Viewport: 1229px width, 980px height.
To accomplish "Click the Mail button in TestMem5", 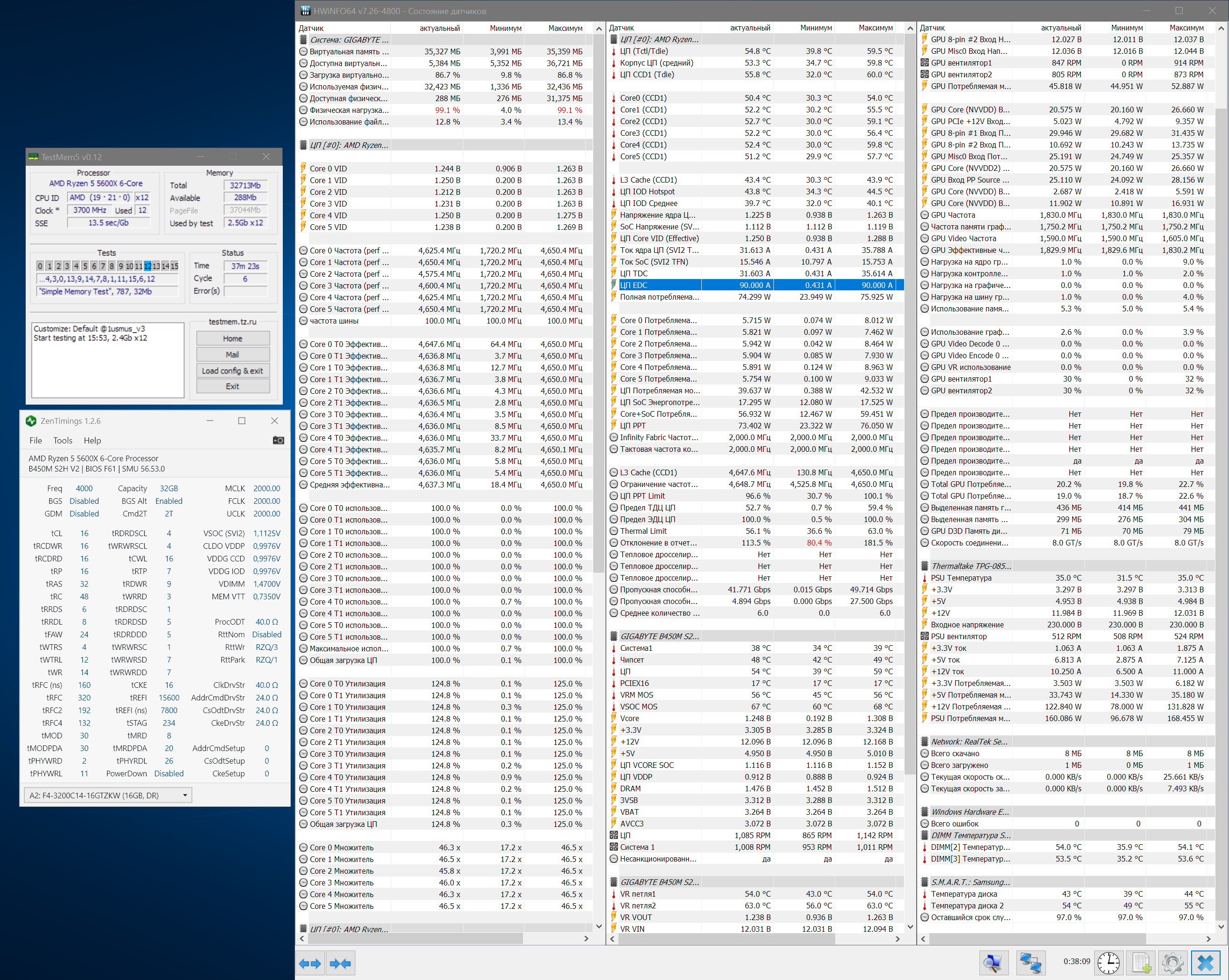I will [233, 354].
